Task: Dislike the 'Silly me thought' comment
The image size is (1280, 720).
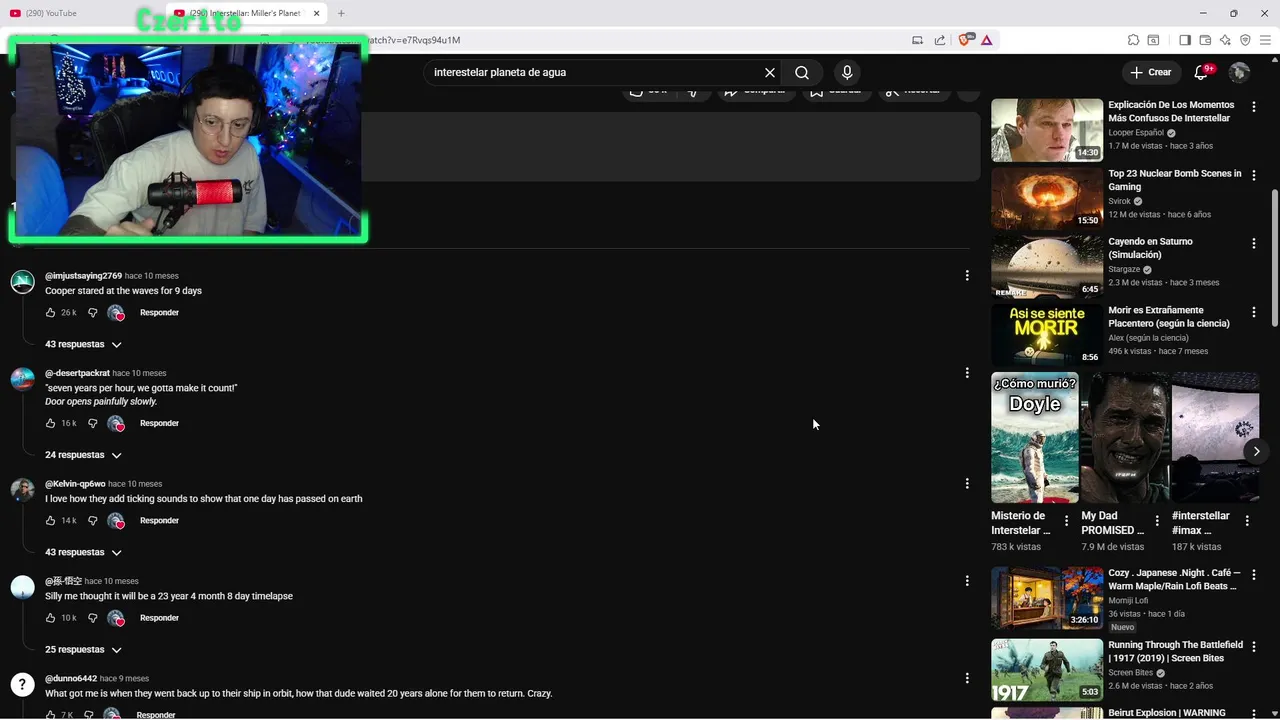Action: coord(92,618)
